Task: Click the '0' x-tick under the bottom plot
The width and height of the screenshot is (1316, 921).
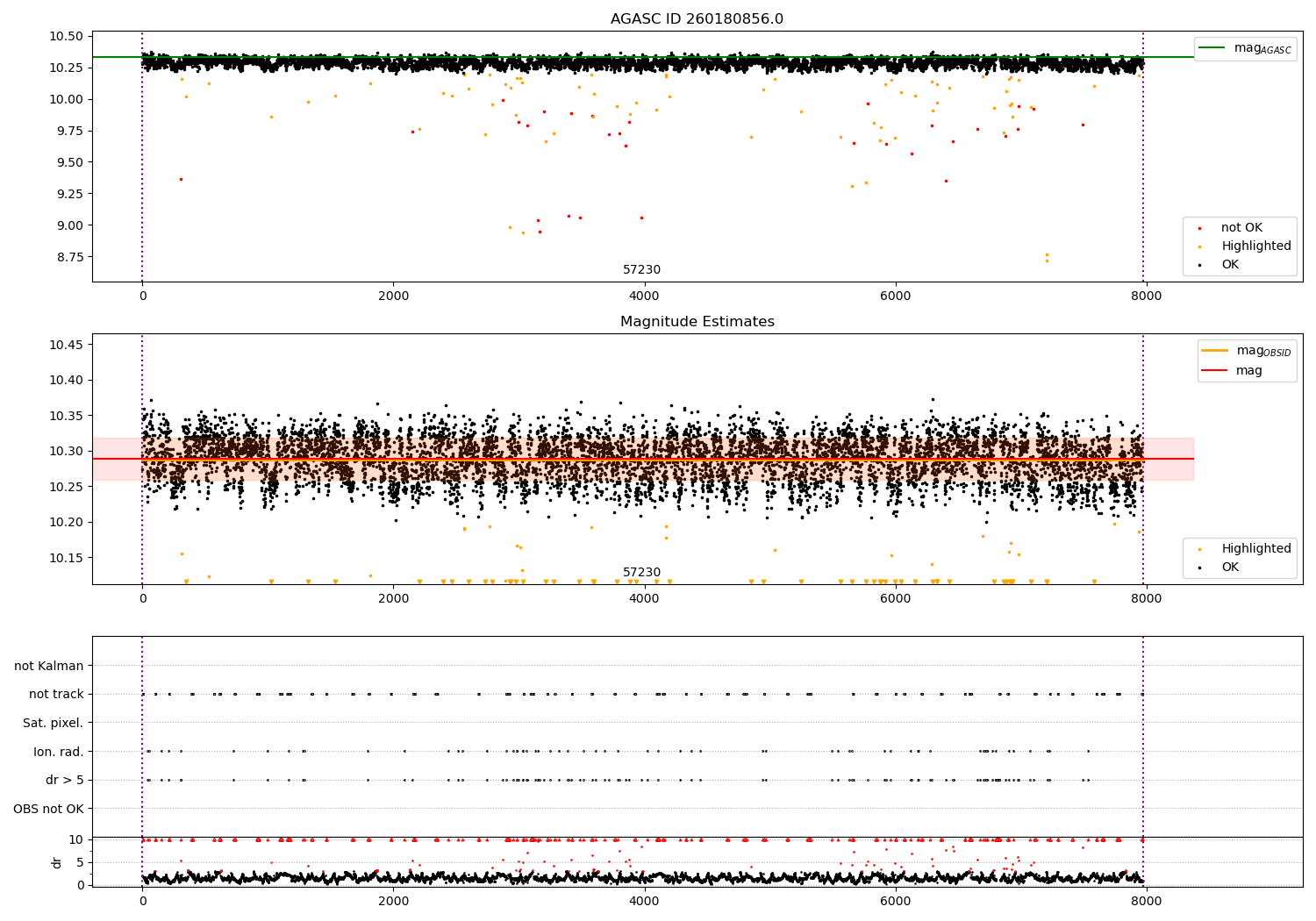Action: (142, 901)
